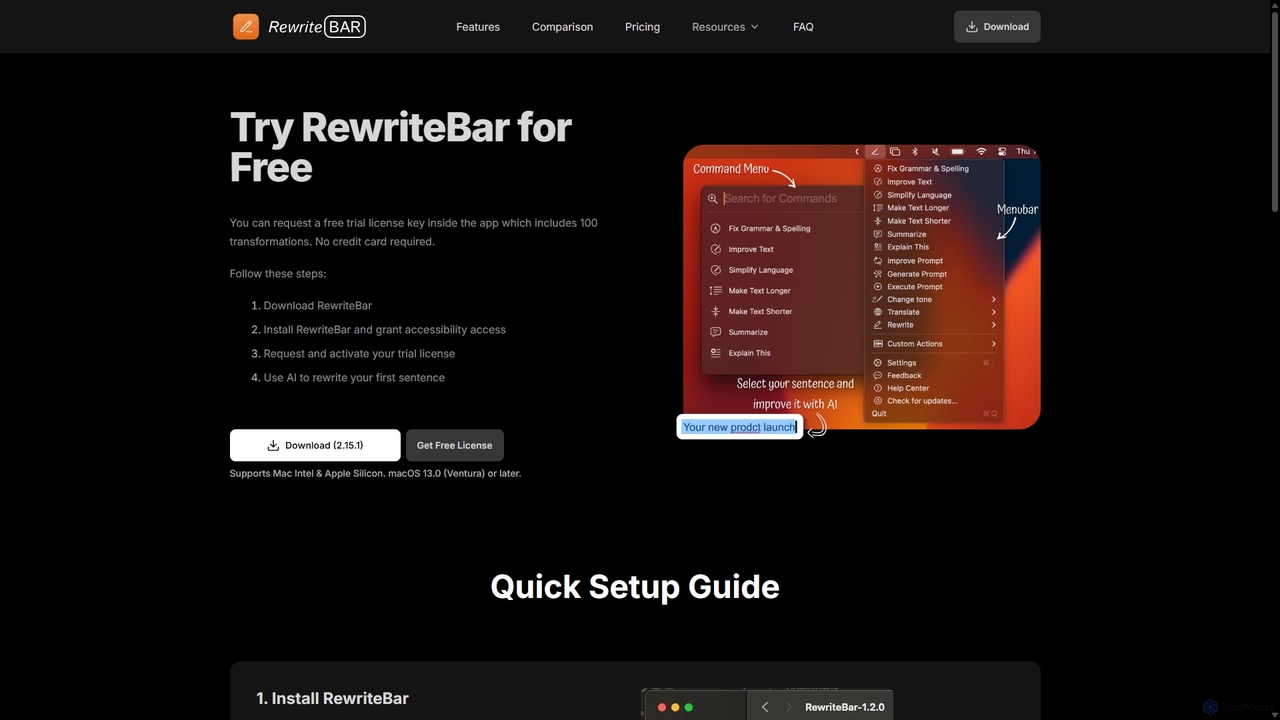Click the RewriteBAR wordmark link
Viewport: 1280px width, 720px height.
317,27
